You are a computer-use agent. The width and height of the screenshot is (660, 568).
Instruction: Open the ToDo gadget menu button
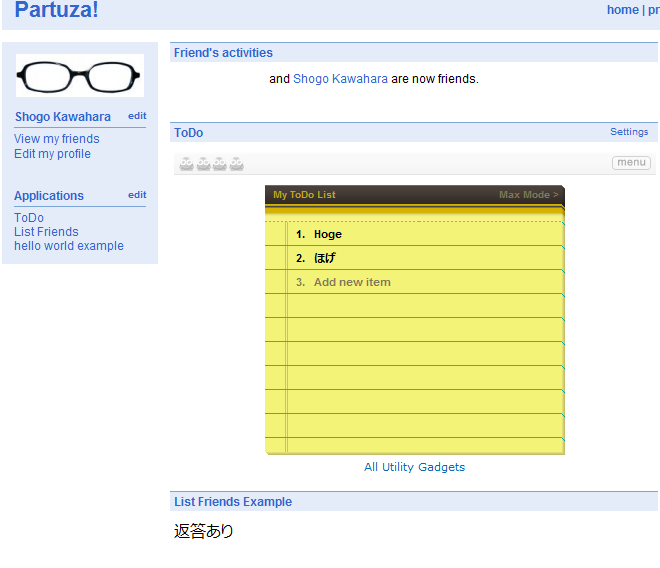point(631,163)
